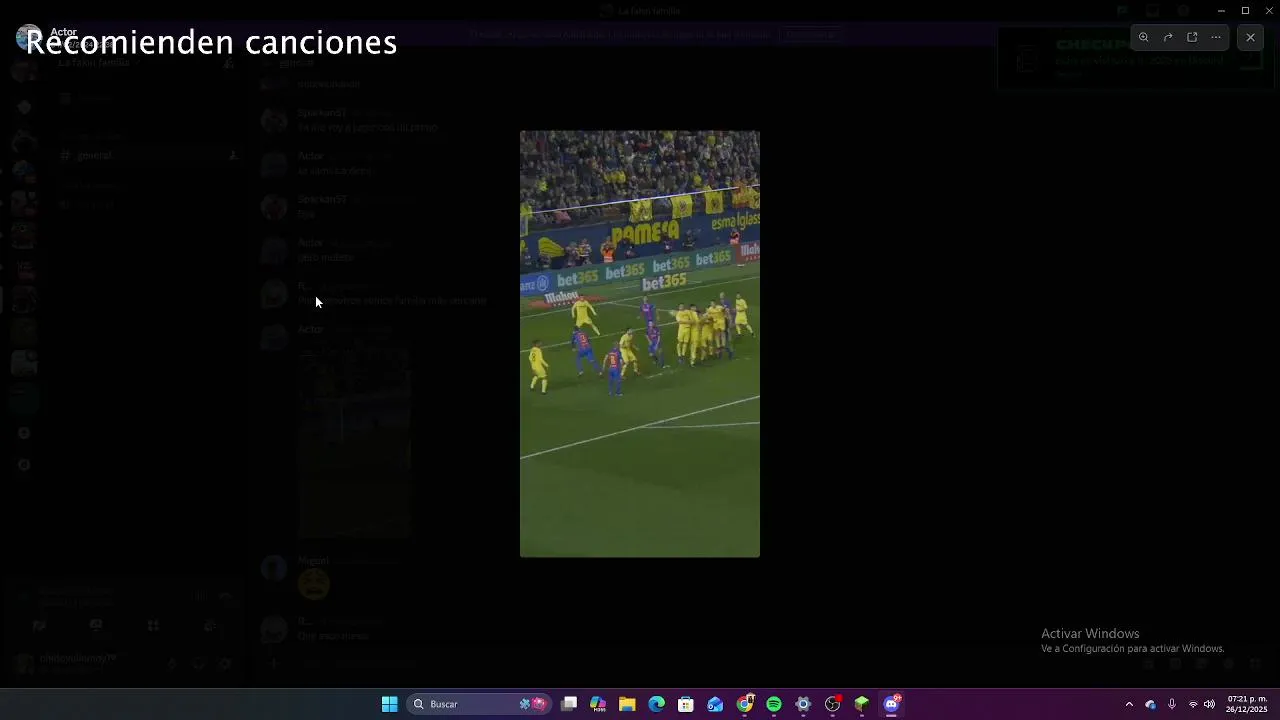
Task: Open Outlook from the taskbar
Action: pyautogui.click(x=715, y=704)
